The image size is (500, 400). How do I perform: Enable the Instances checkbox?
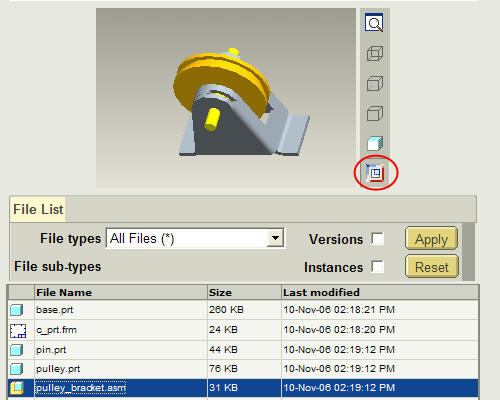(x=378, y=267)
